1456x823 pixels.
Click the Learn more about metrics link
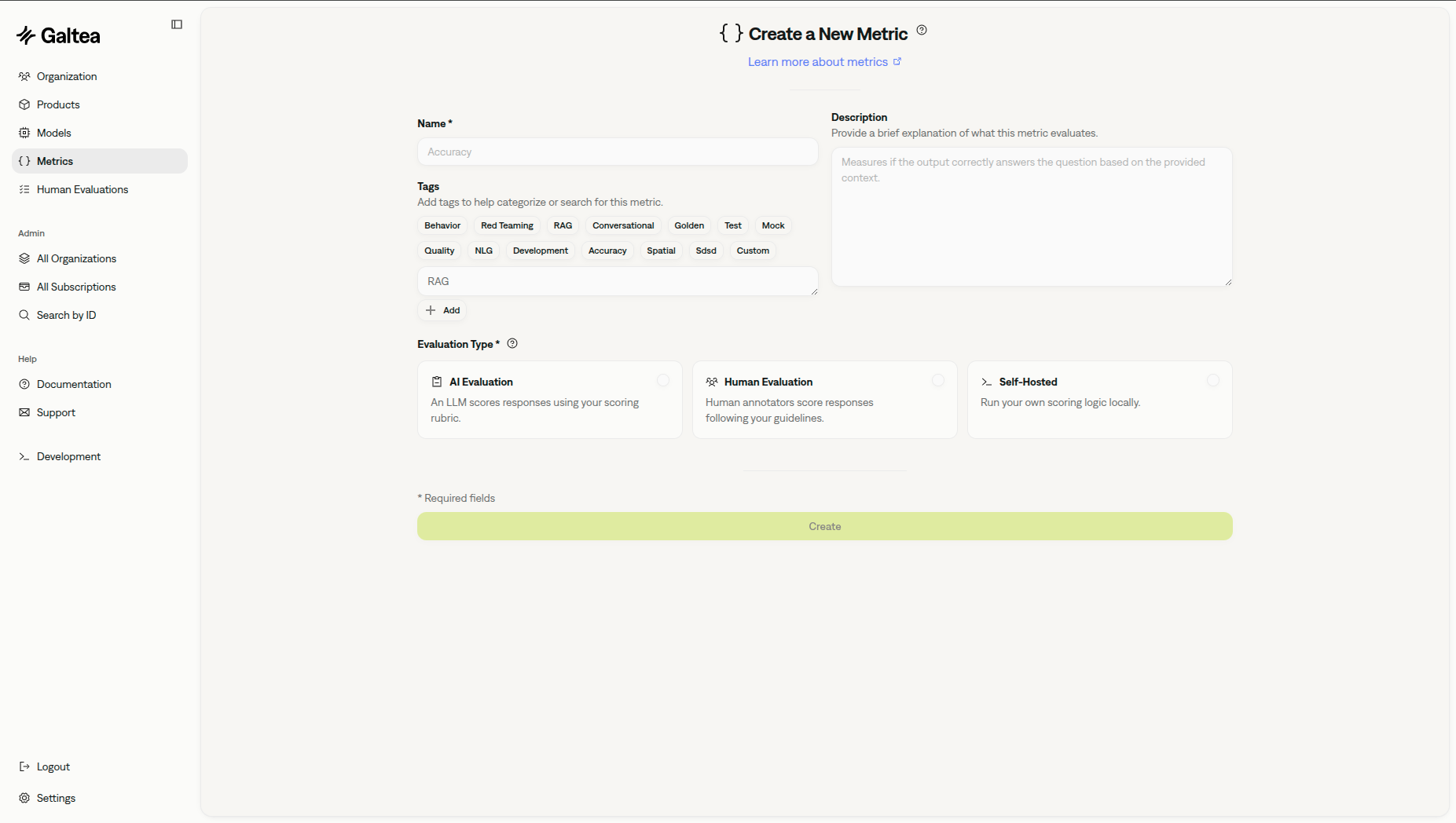pos(818,61)
